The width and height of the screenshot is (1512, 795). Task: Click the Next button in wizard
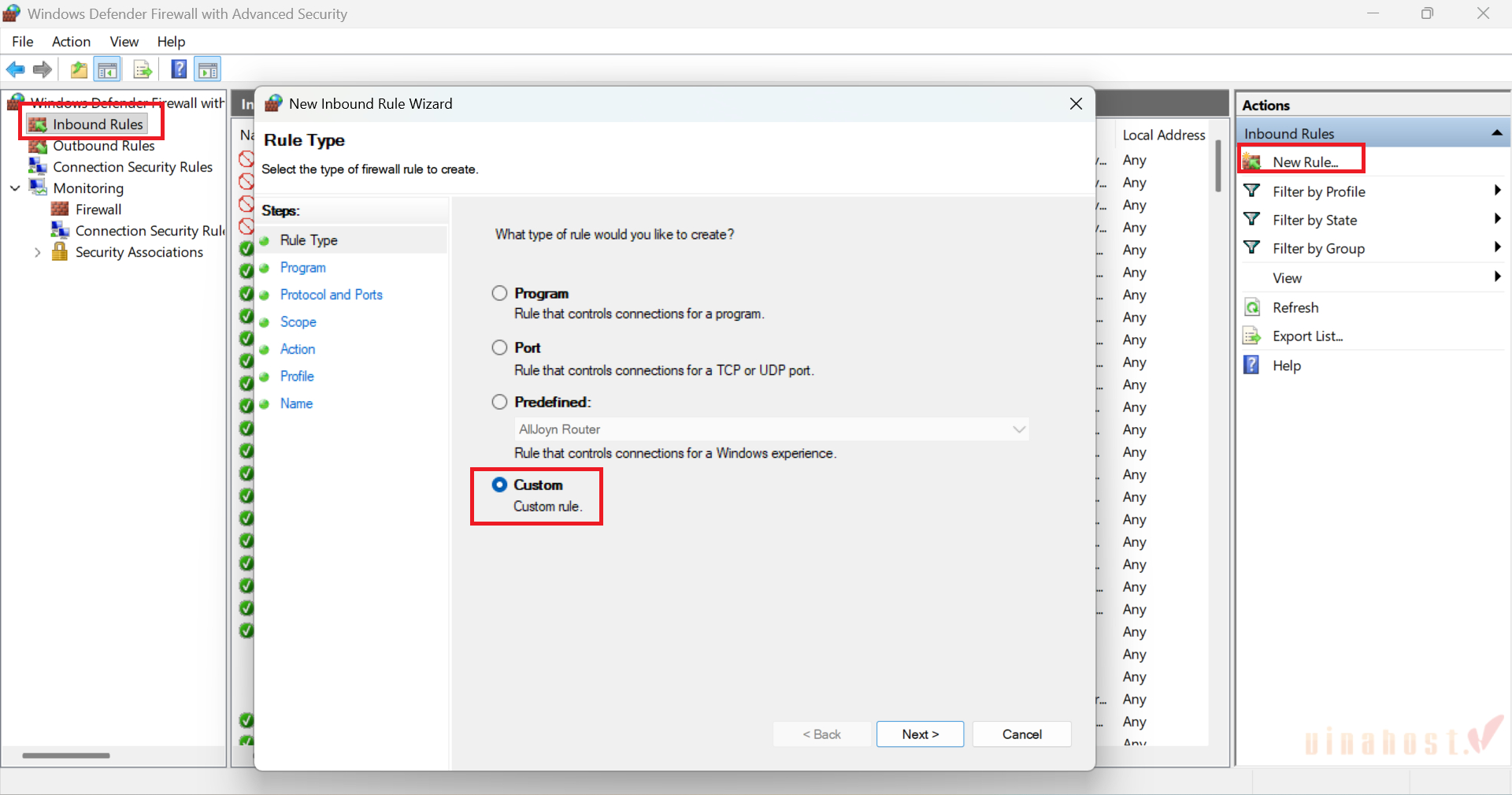[920, 734]
